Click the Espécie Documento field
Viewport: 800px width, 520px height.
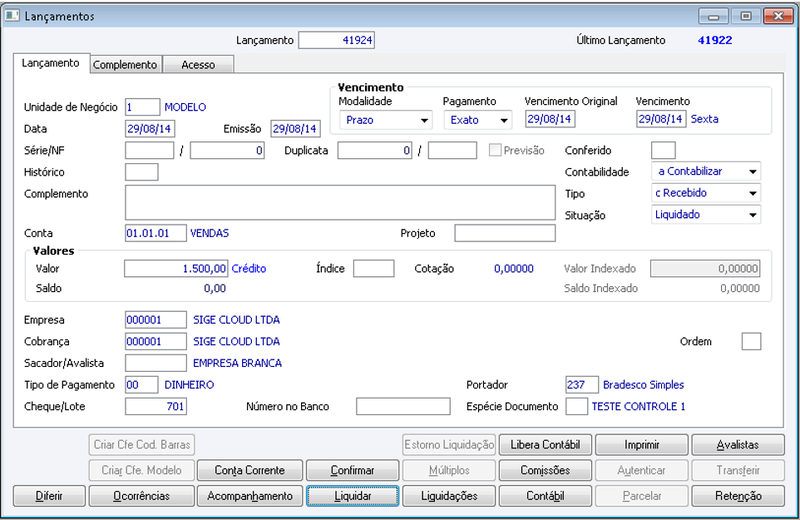pyautogui.click(x=577, y=407)
